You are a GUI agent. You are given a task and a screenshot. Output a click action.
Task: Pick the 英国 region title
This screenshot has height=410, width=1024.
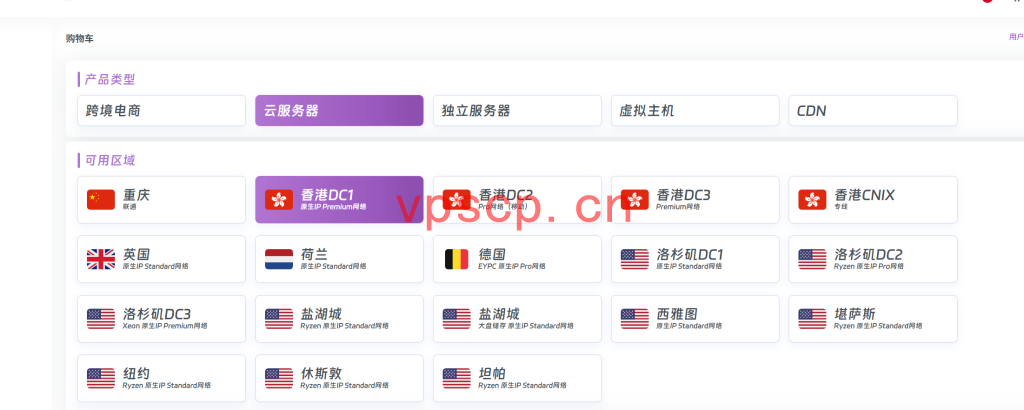click(136, 254)
